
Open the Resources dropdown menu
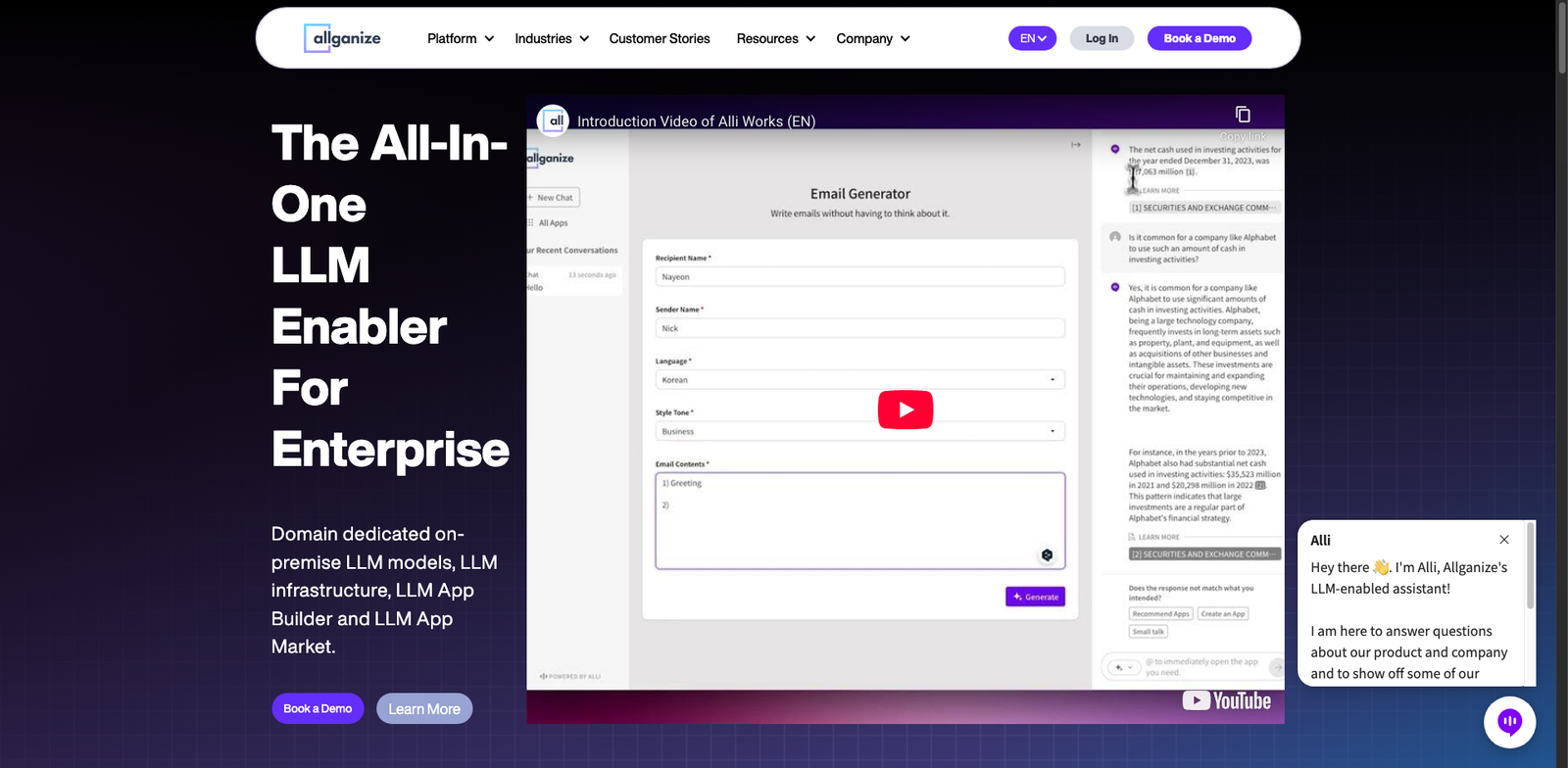(x=775, y=38)
